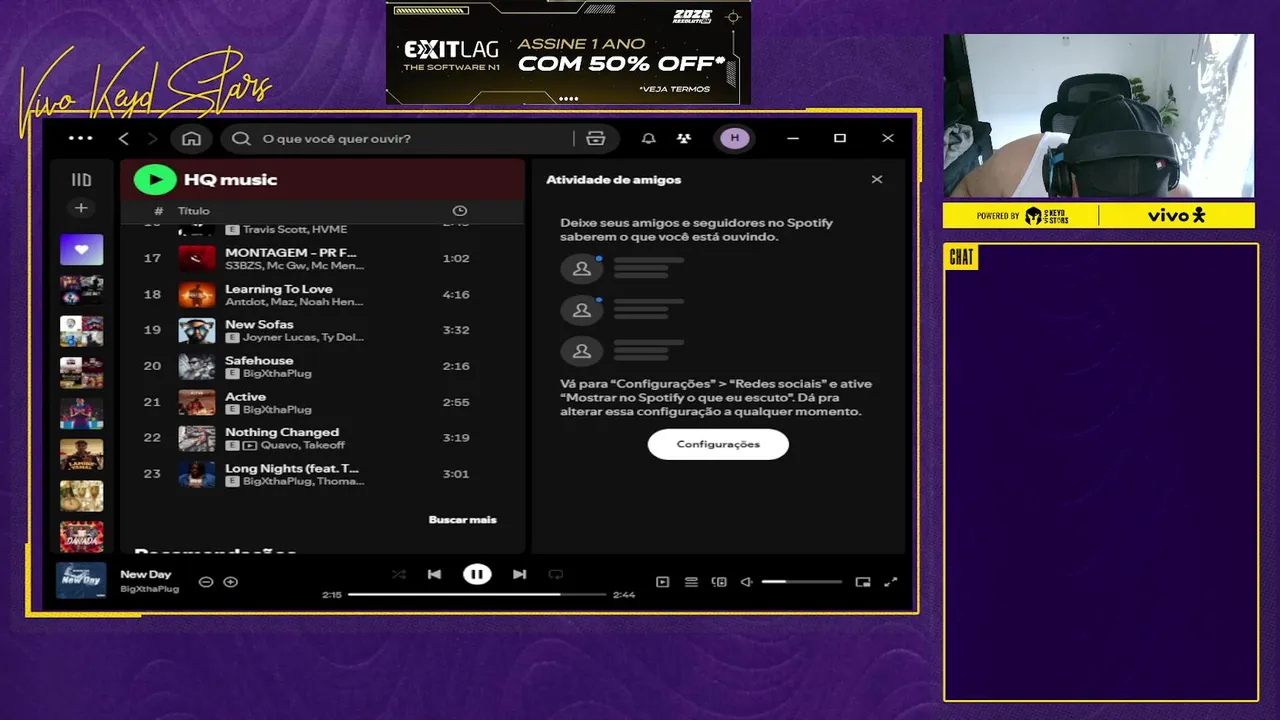
Task: Add New Day to Liked Songs
Action: 231,582
